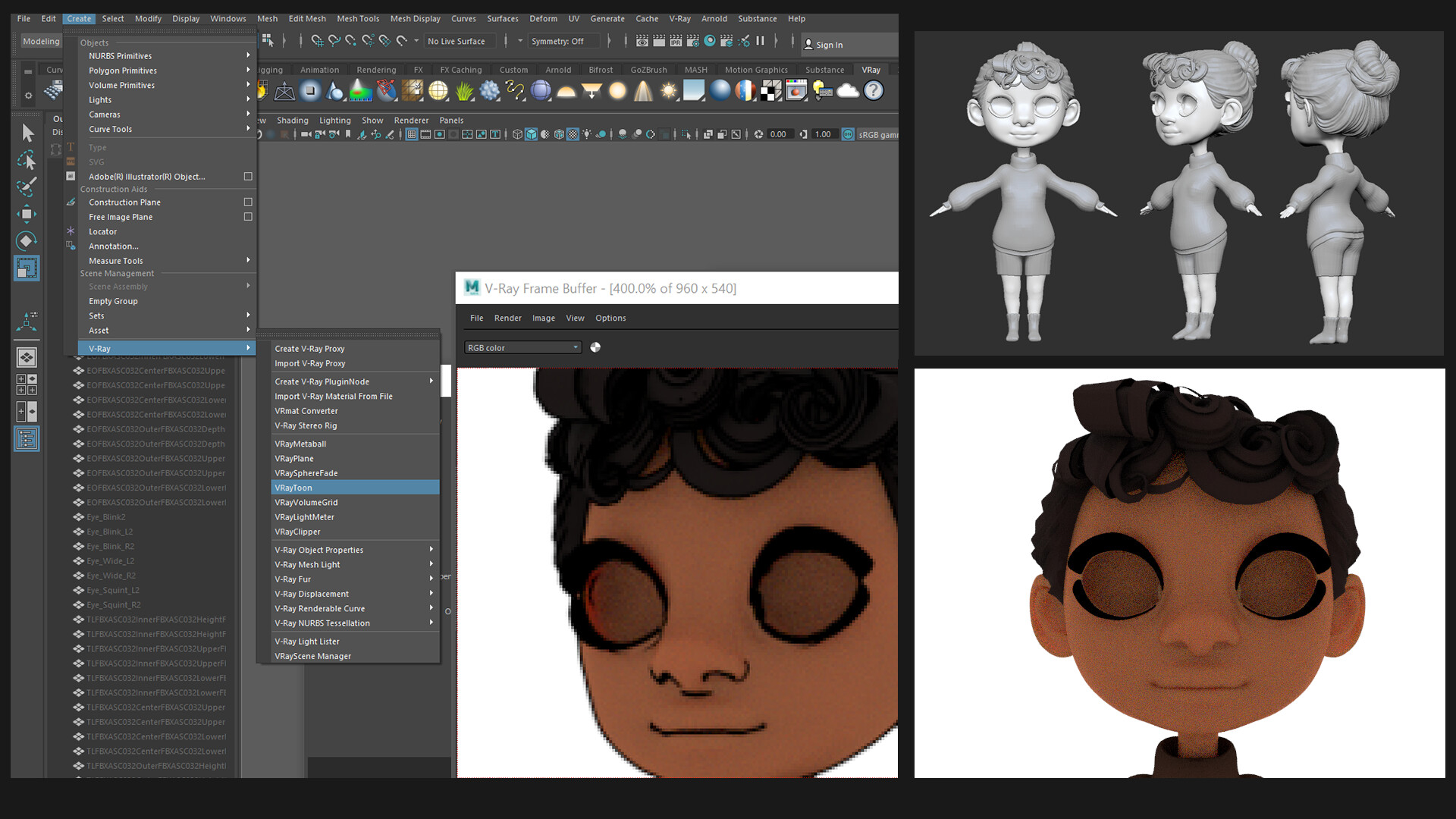
Task: Expand Measure Tools submenu
Action: tap(167, 261)
